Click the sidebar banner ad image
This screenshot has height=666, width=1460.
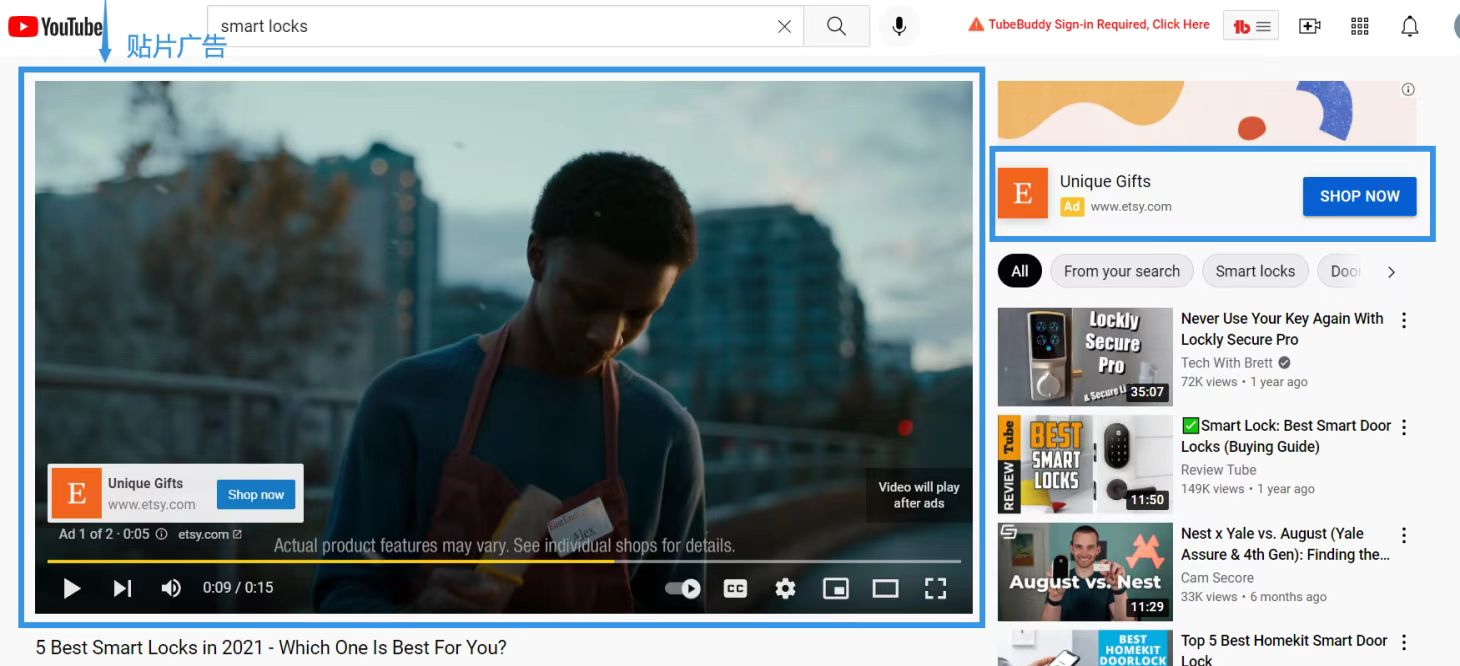click(x=1207, y=112)
